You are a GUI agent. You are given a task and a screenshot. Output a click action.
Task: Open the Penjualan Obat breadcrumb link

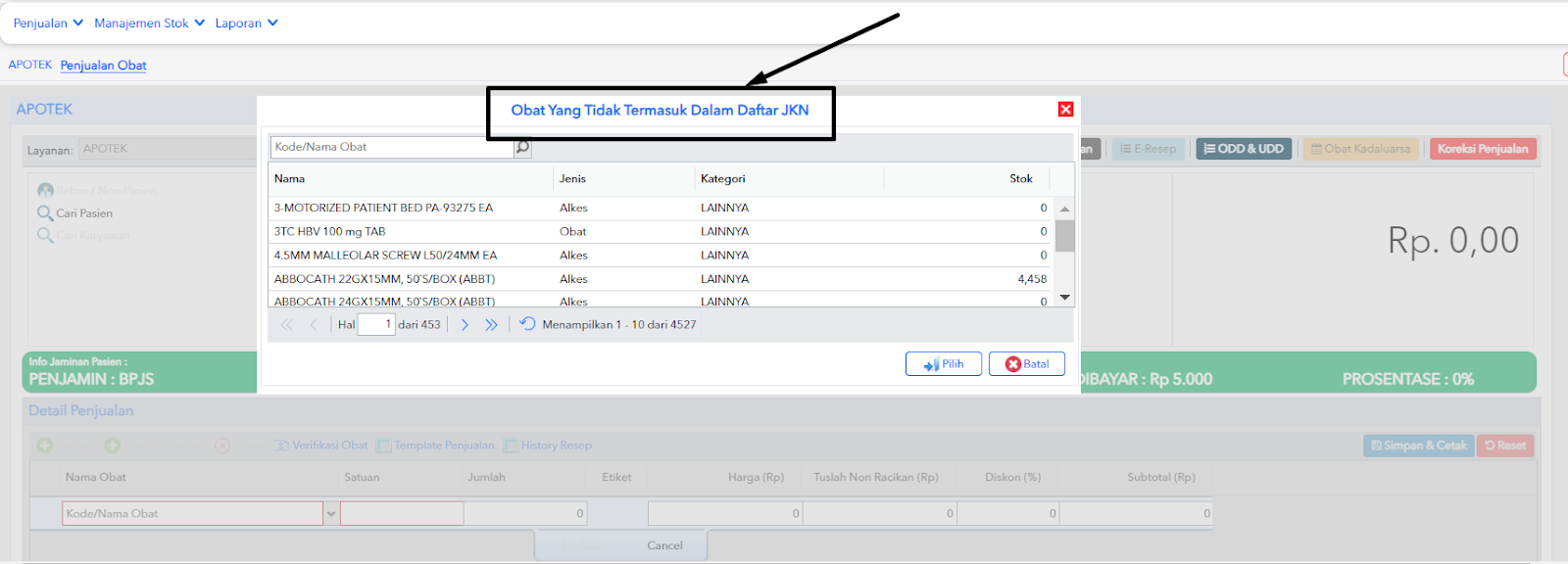[103, 66]
